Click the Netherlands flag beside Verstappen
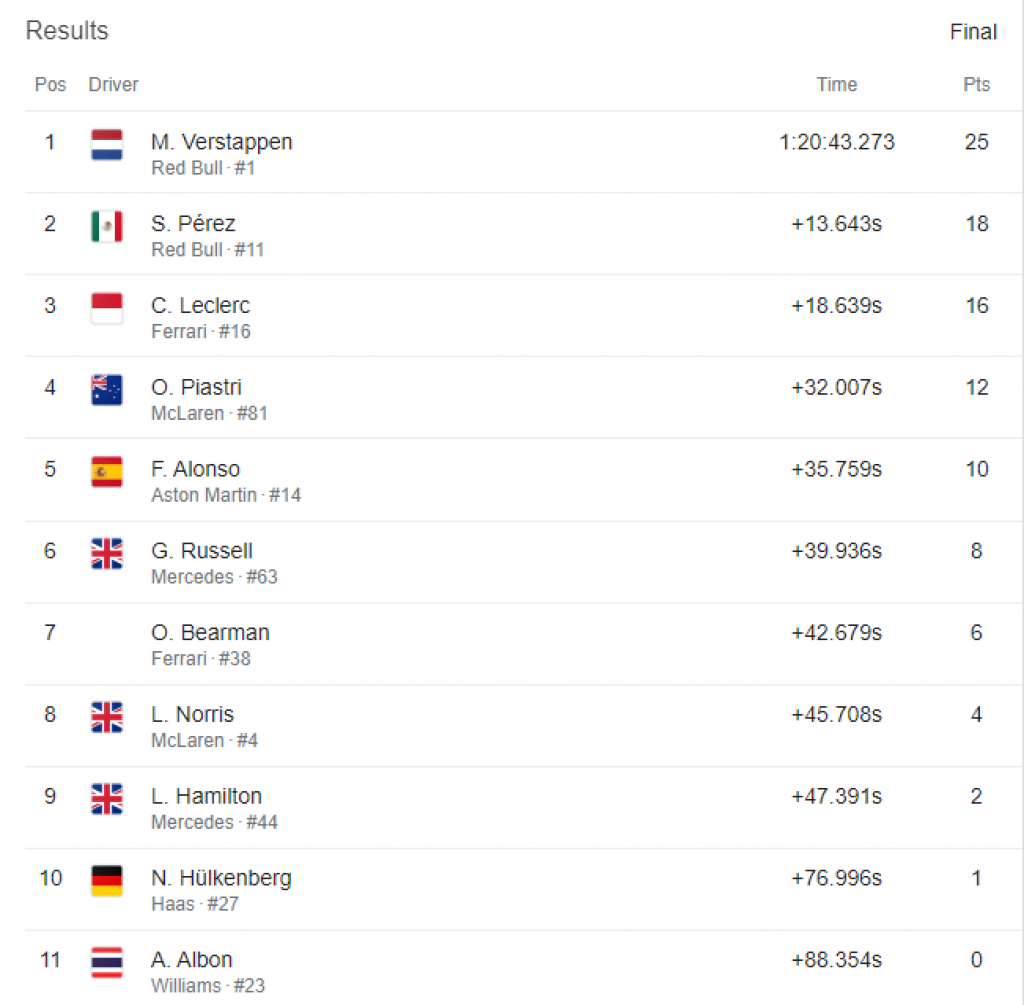1024x1005 pixels. tap(107, 144)
